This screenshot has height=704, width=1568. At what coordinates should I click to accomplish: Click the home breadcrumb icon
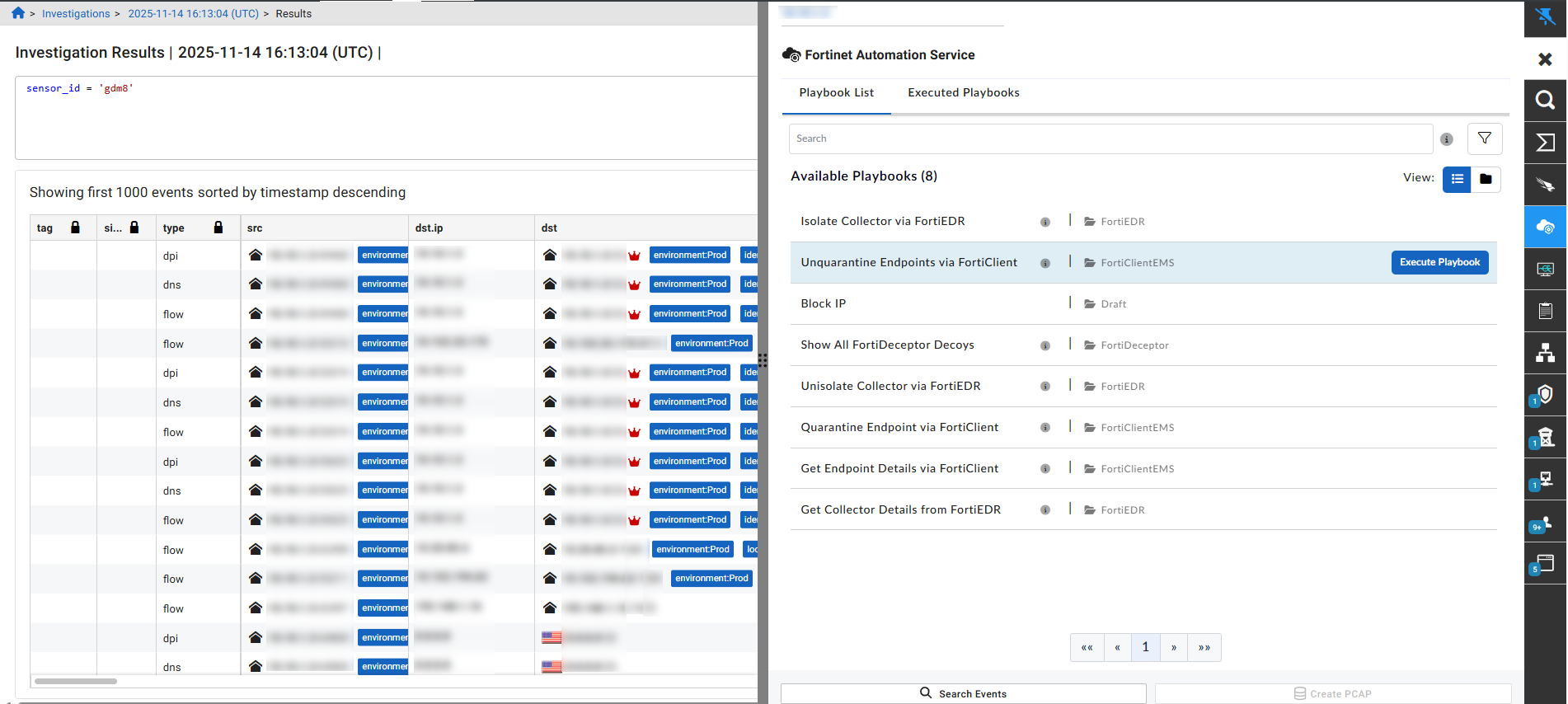pos(18,13)
